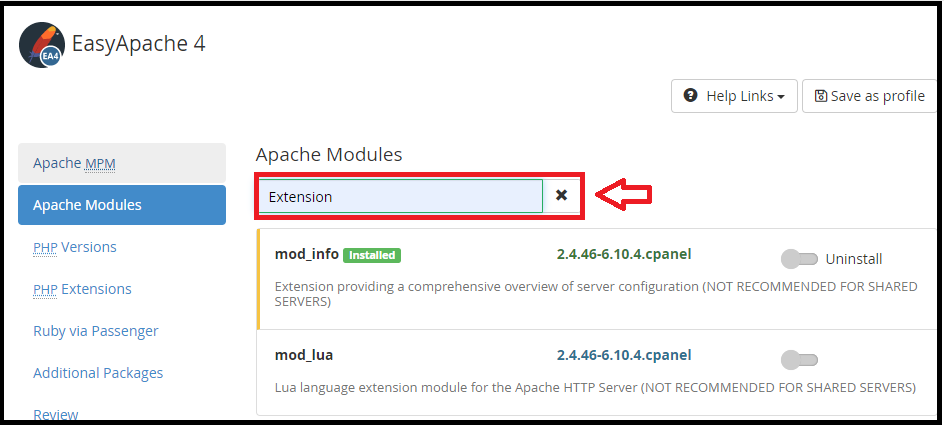Go to the Review step
Screen dimensions: 944x425
[x=55, y=414]
